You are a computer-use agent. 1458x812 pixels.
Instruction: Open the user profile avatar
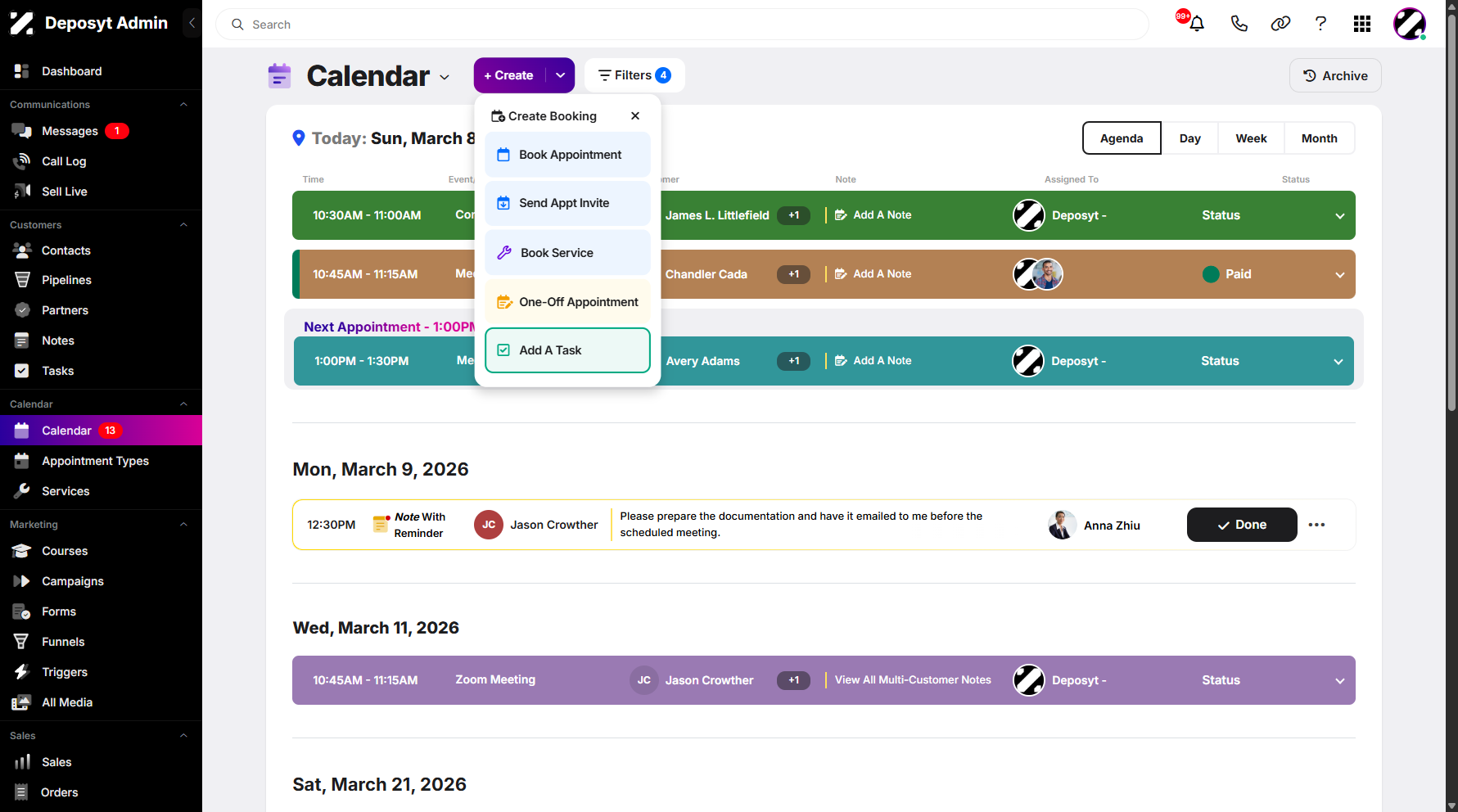tap(1410, 24)
